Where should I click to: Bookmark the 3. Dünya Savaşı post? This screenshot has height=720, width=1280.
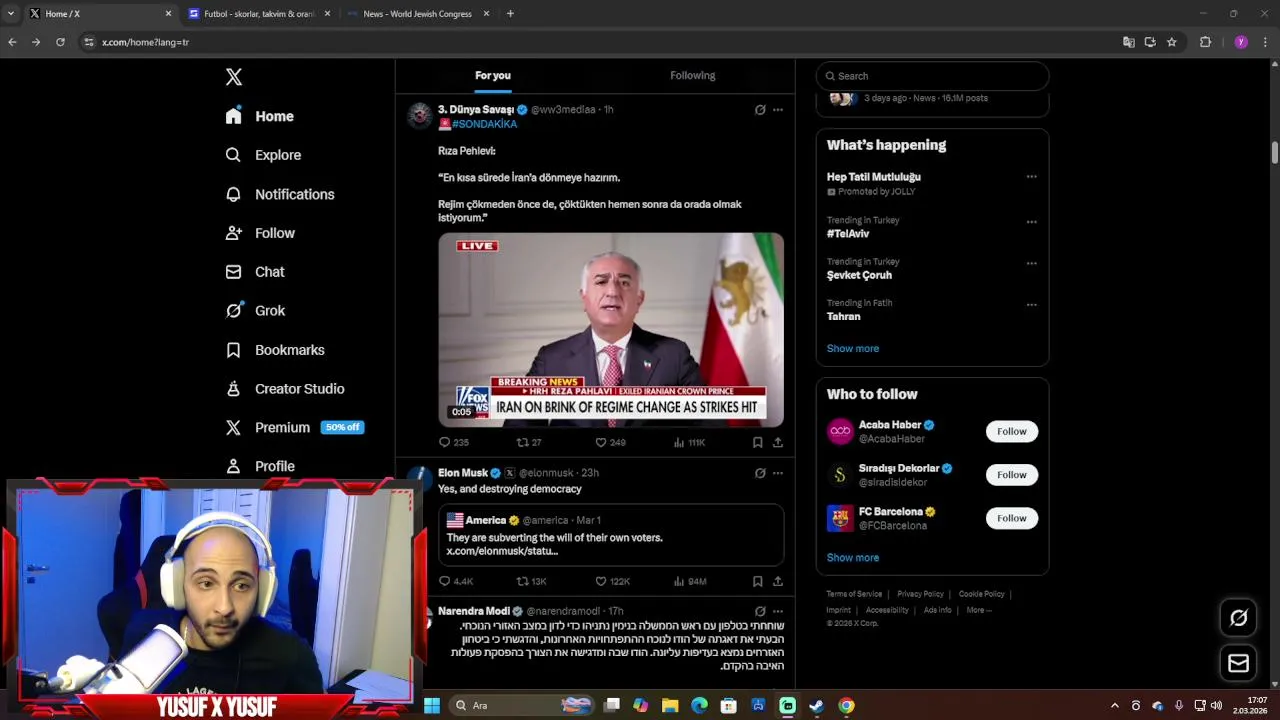[x=757, y=442]
